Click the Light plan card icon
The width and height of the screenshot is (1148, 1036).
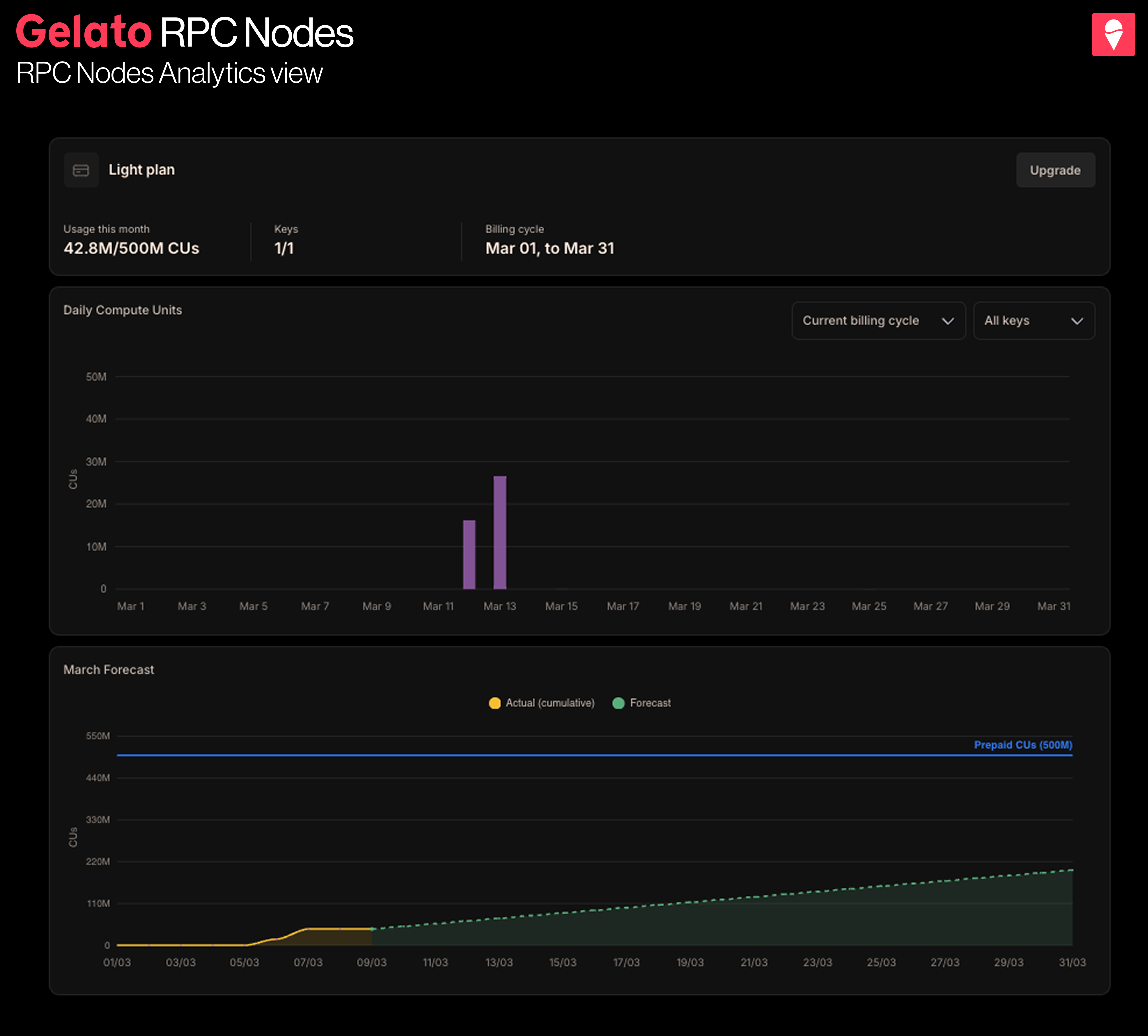[81, 170]
